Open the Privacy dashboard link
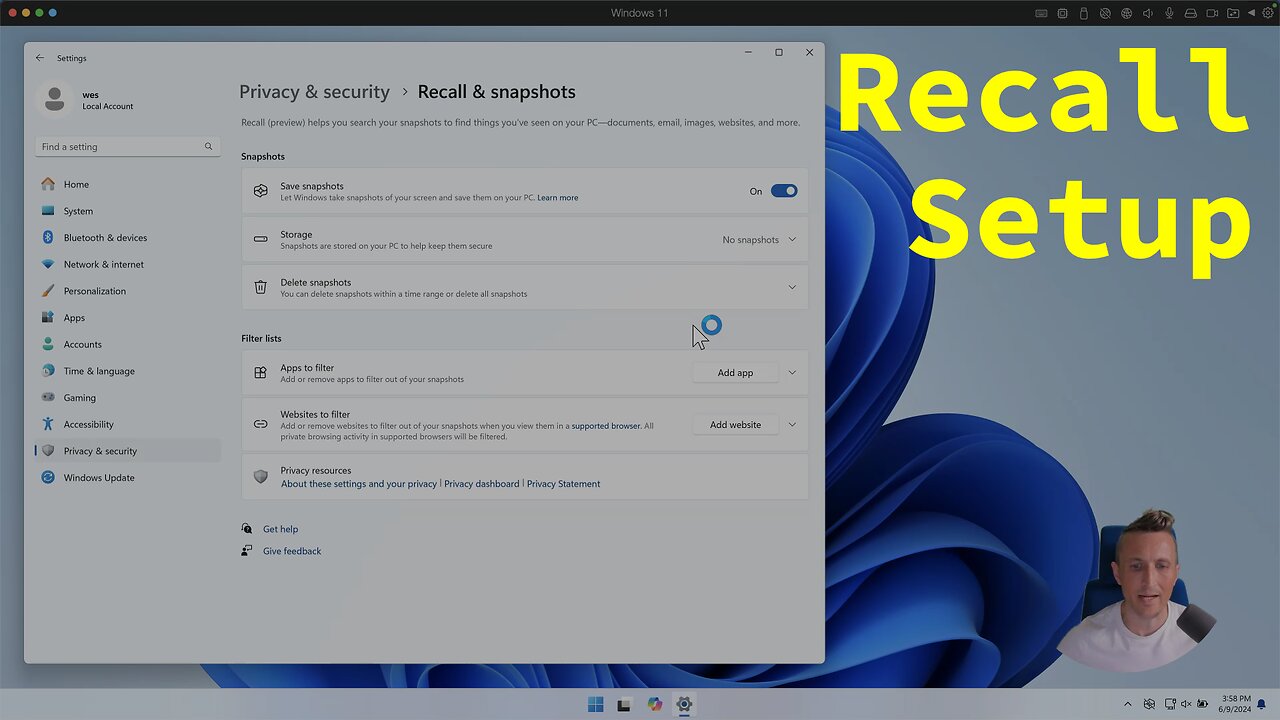Screen dimensions: 1280x720 click(x=481, y=484)
